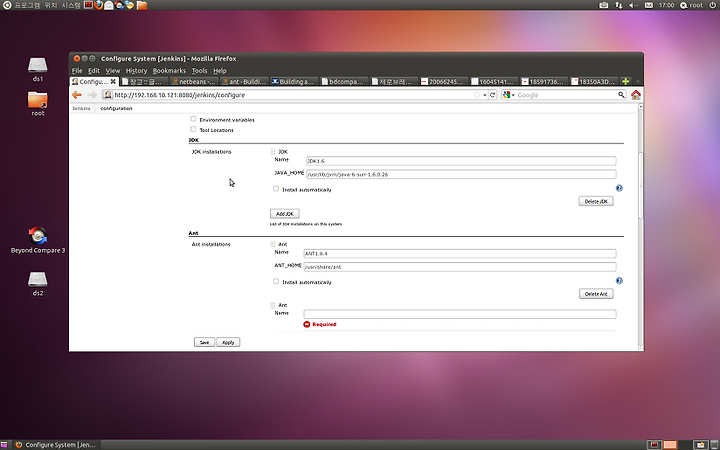Show desktop via bottom-left panel icon
This screenshot has width=720, height=450.
4,444
